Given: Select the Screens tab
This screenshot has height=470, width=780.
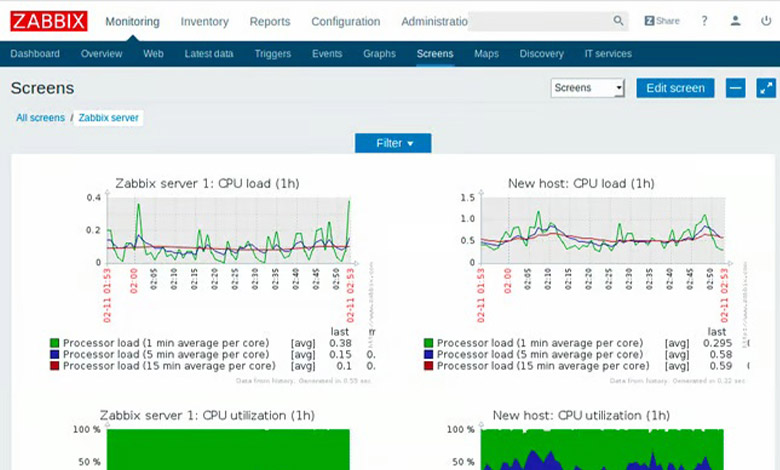Looking at the screenshot, I should point(435,54).
